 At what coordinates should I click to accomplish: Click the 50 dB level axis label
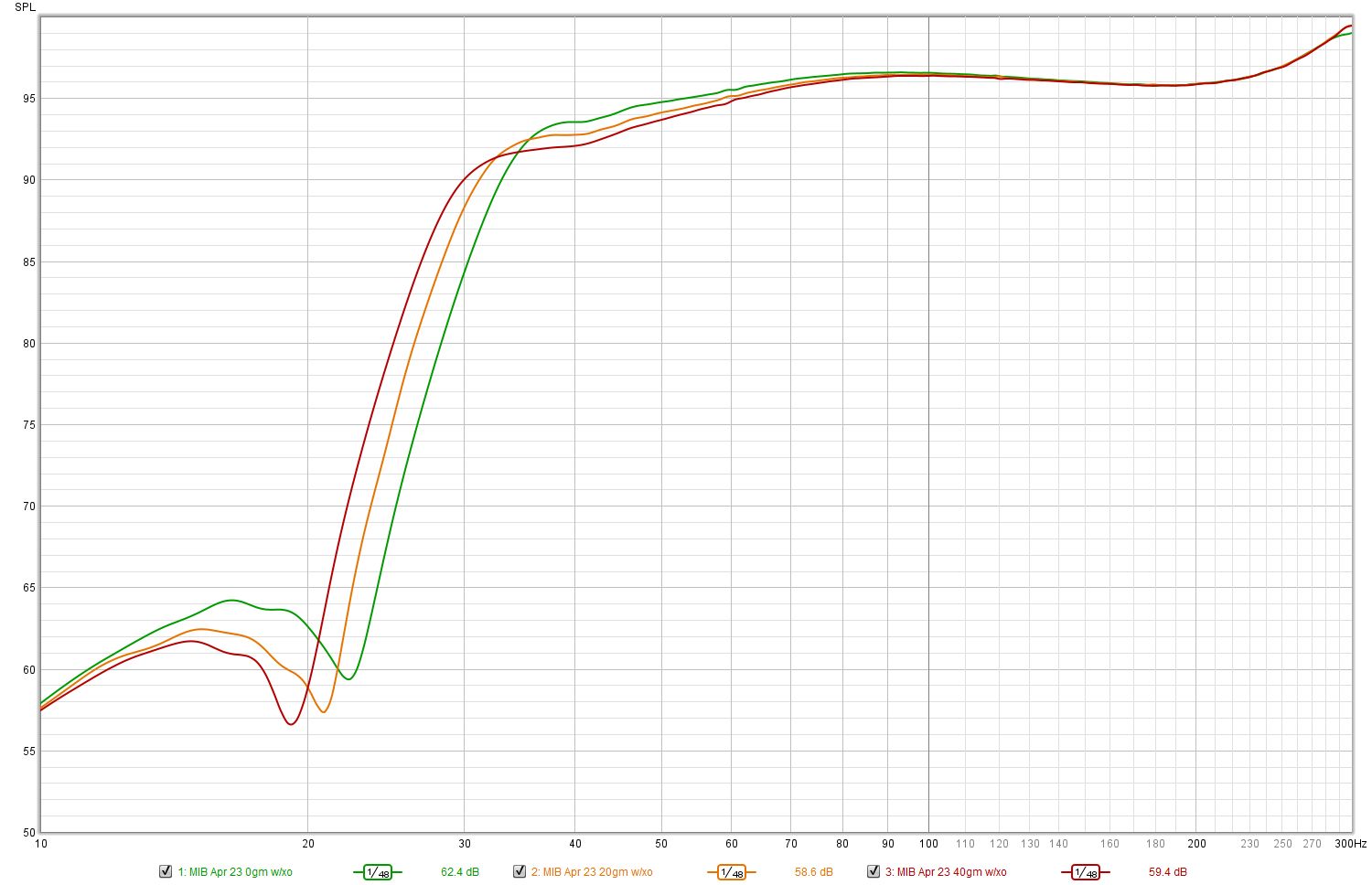(29, 833)
